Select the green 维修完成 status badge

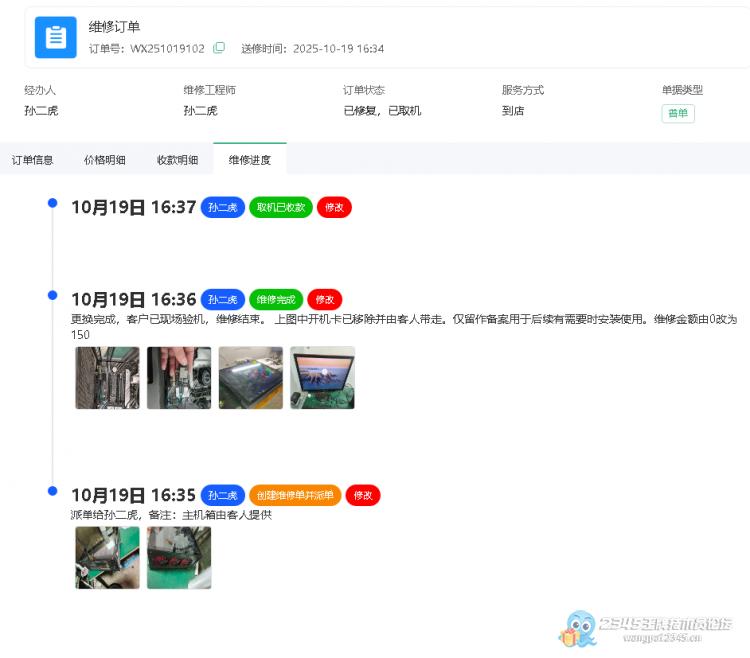click(x=276, y=299)
